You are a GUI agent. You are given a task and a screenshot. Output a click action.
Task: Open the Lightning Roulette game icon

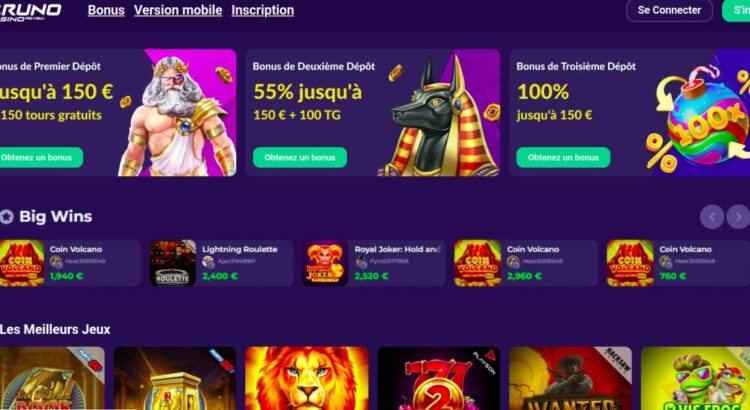(173, 263)
